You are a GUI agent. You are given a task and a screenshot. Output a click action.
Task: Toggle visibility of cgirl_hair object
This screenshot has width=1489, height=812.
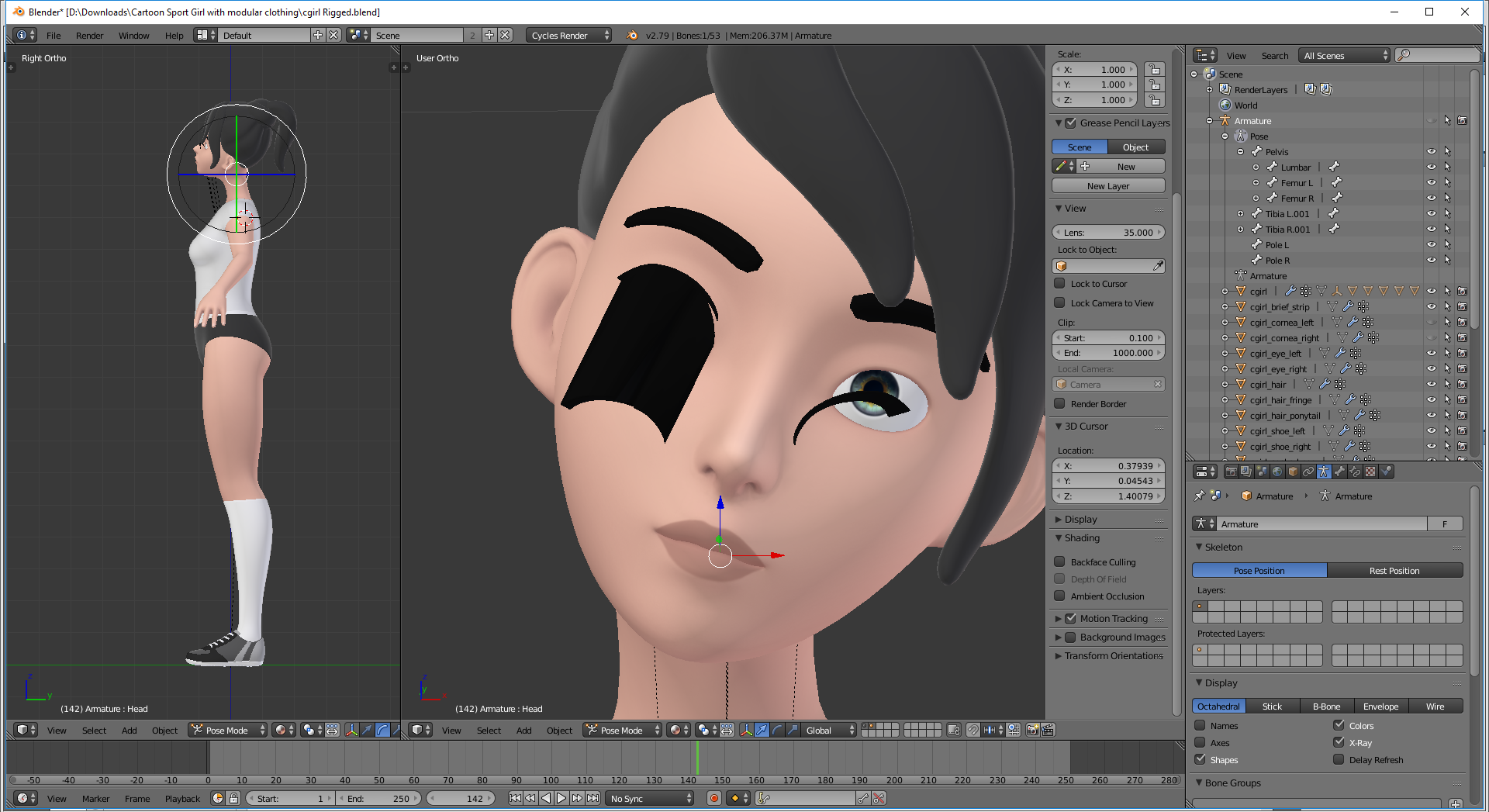tap(1432, 385)
